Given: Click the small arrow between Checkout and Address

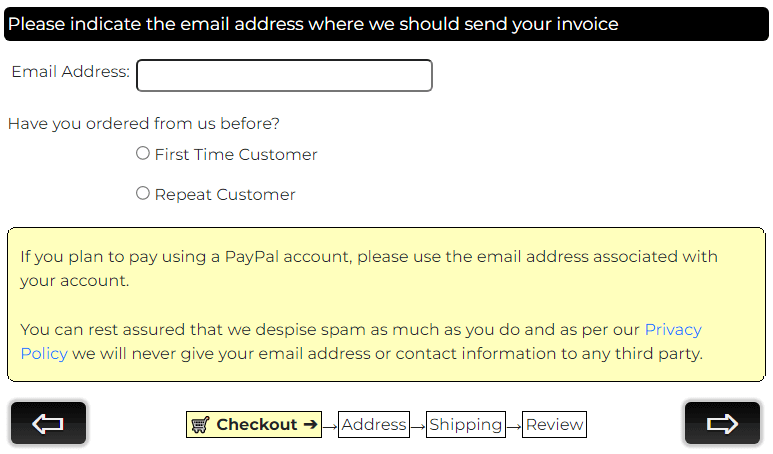Looking at the screenshot, I should 330,427.
